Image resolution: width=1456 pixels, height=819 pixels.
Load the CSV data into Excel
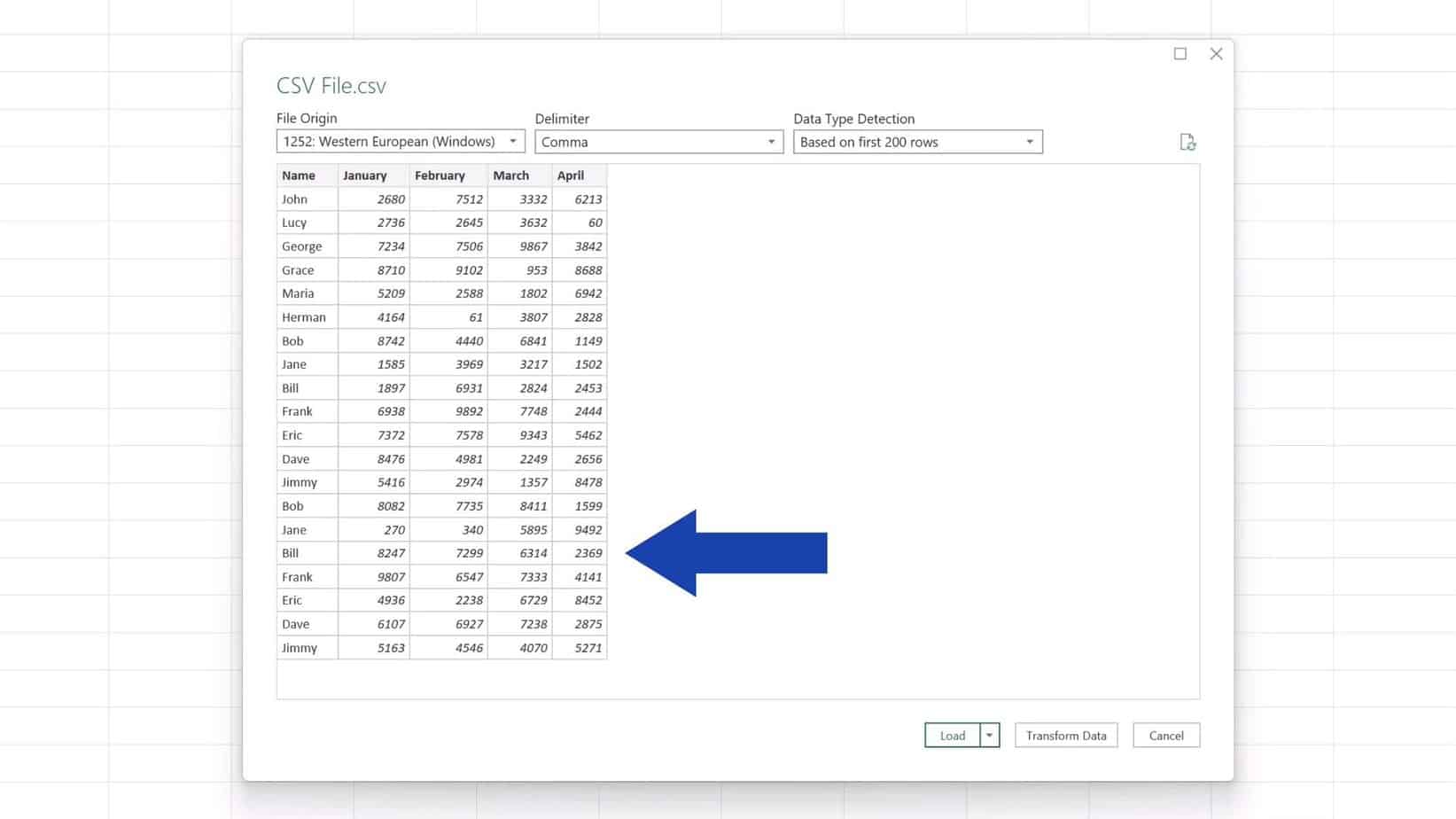click(x=952, y=735)
